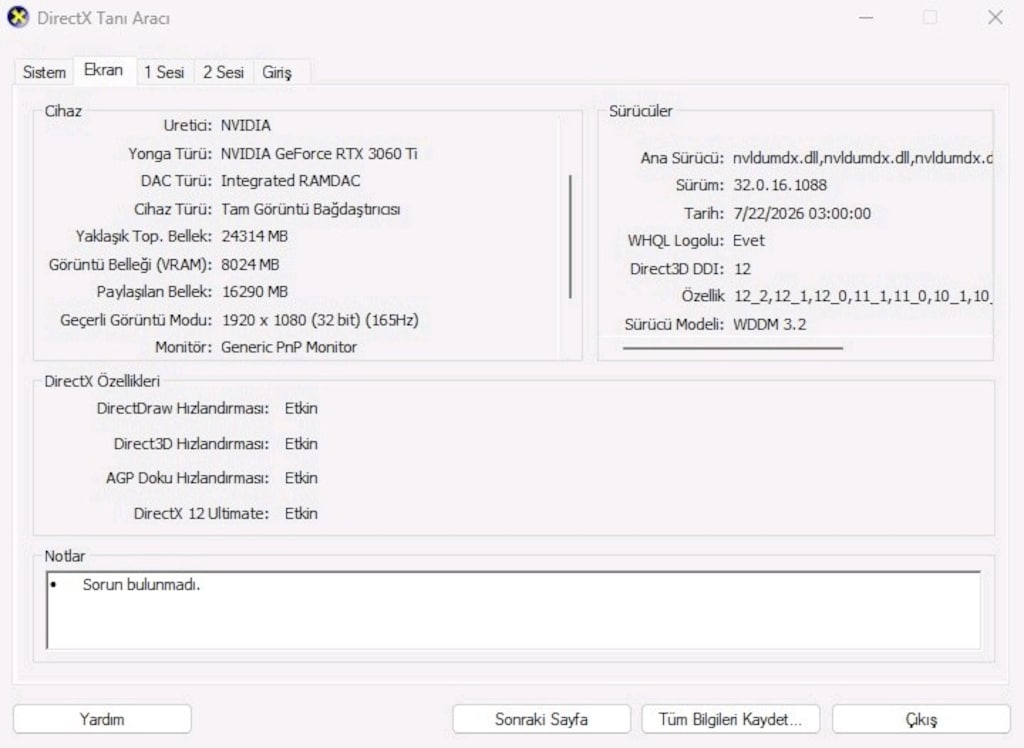This screenshot has height=748, width=1024.
Task: Click the DirectX title bar icon
Action: pyautogui.click(x=18, y=18)
